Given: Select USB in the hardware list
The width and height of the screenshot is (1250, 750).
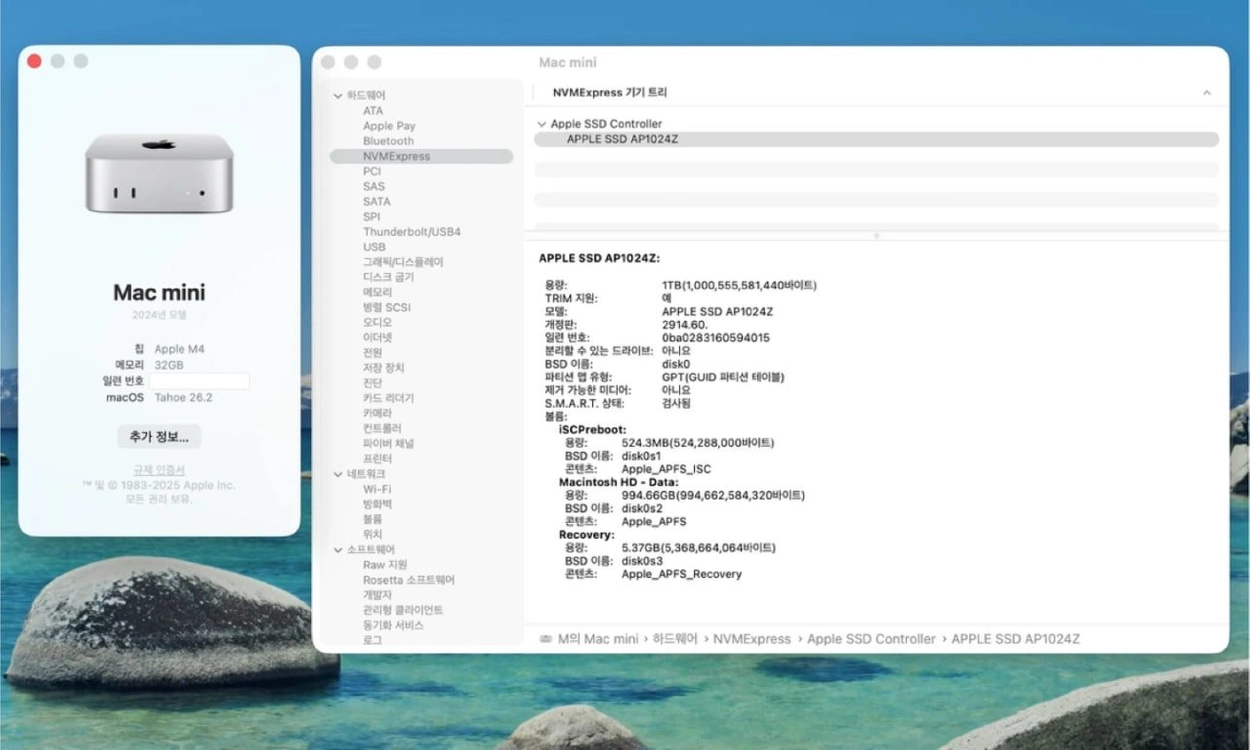Looking at the screenshot, I should tap(374, 247).
